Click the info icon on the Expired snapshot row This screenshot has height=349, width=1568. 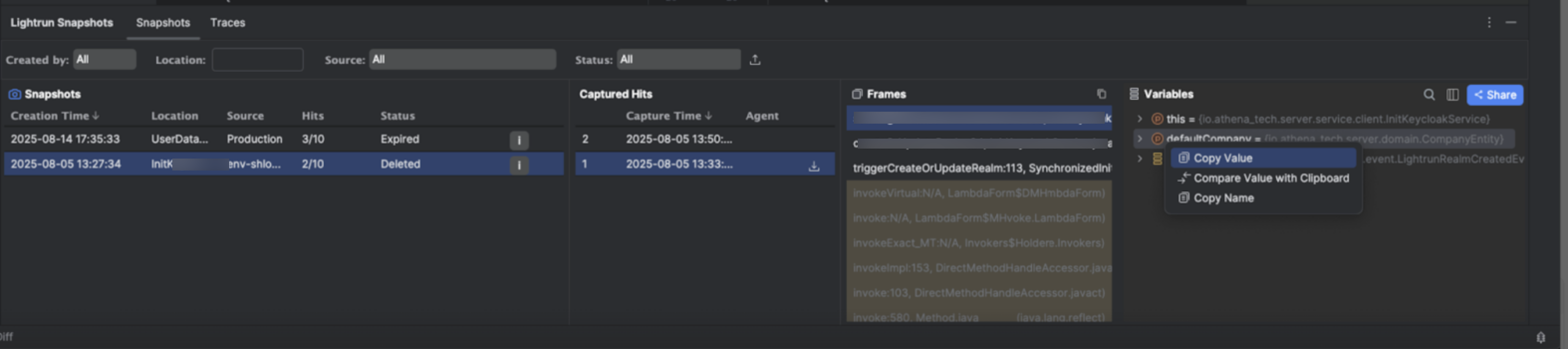point(519,140)
